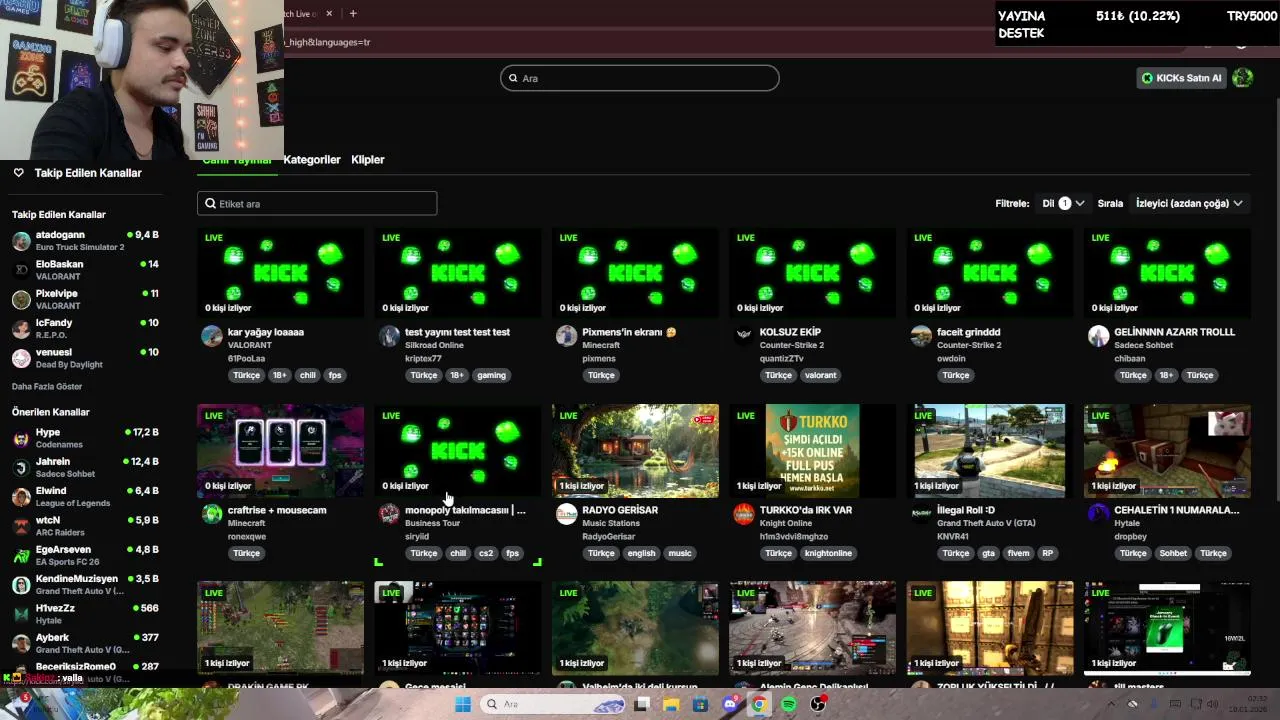The image size is (1280, 720).
Task: Open OBS Studio from the taskbar
Action: tap(818, 704)
